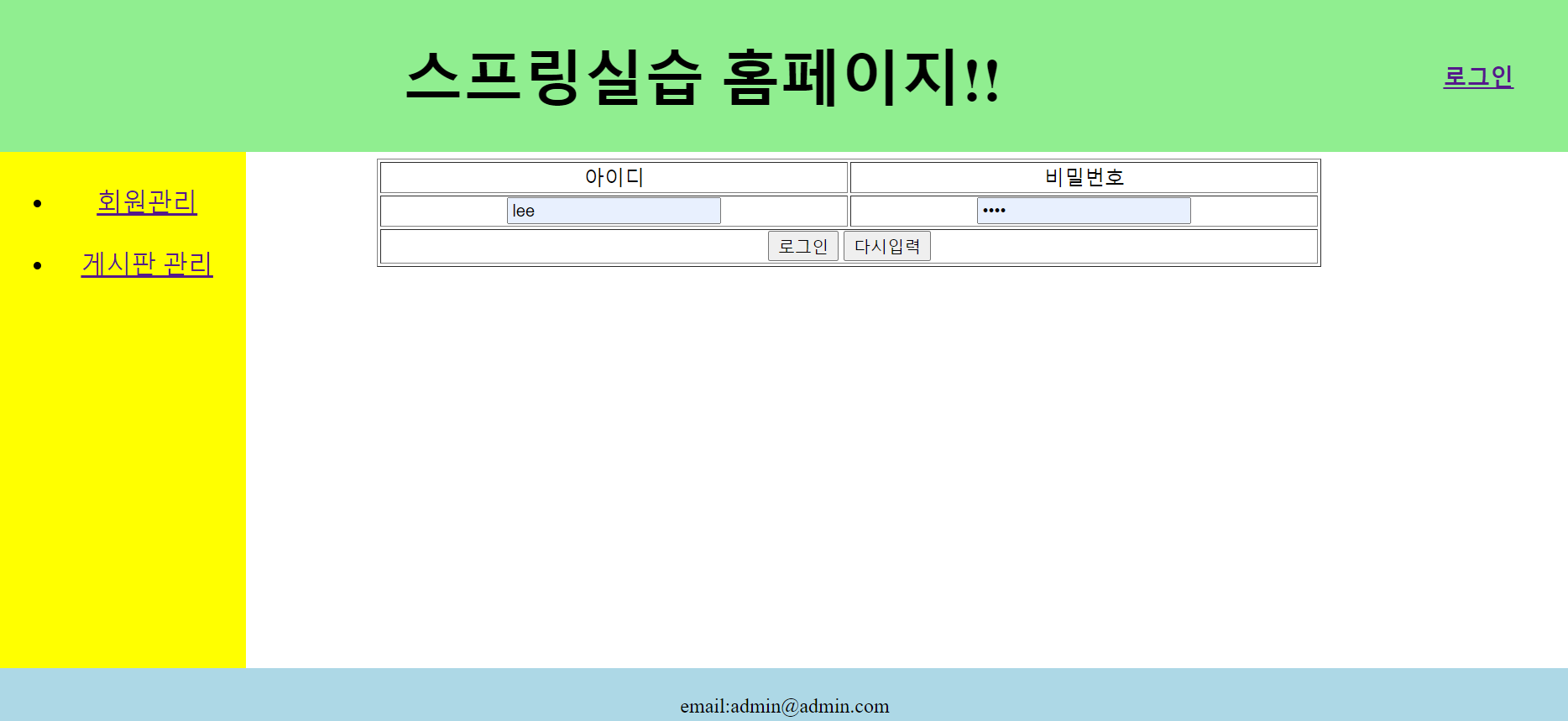This screenshot has height=721, width=1568.
Task: Open the 로그인 link in the header
Action: click(x=1478, y=76)
